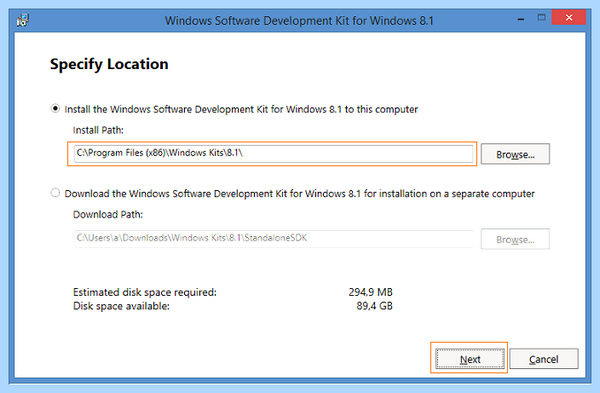Click the 'Disk space available:' label
The height and width of the screenshot is (393, 600).
point(121,306)
